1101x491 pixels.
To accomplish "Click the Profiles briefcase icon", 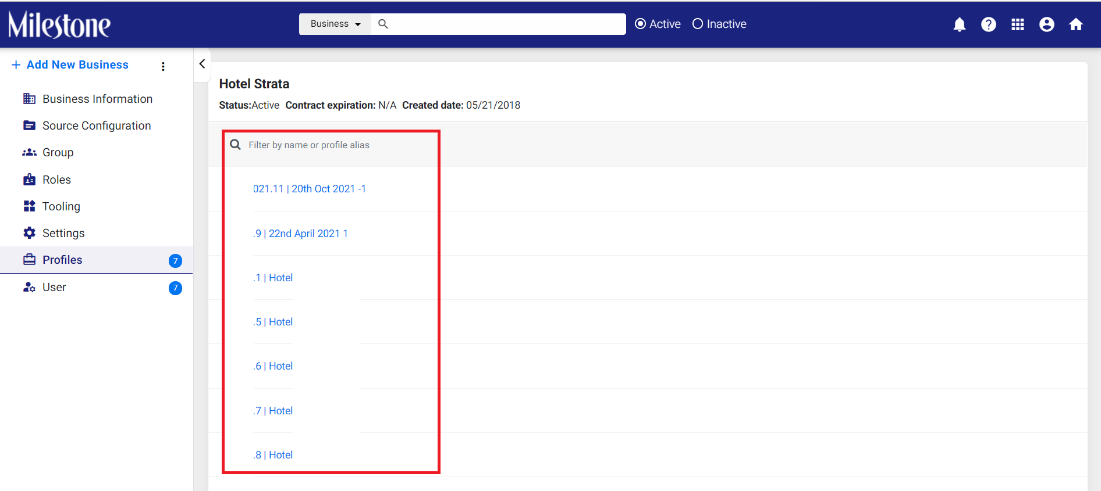I will (29, 260).
